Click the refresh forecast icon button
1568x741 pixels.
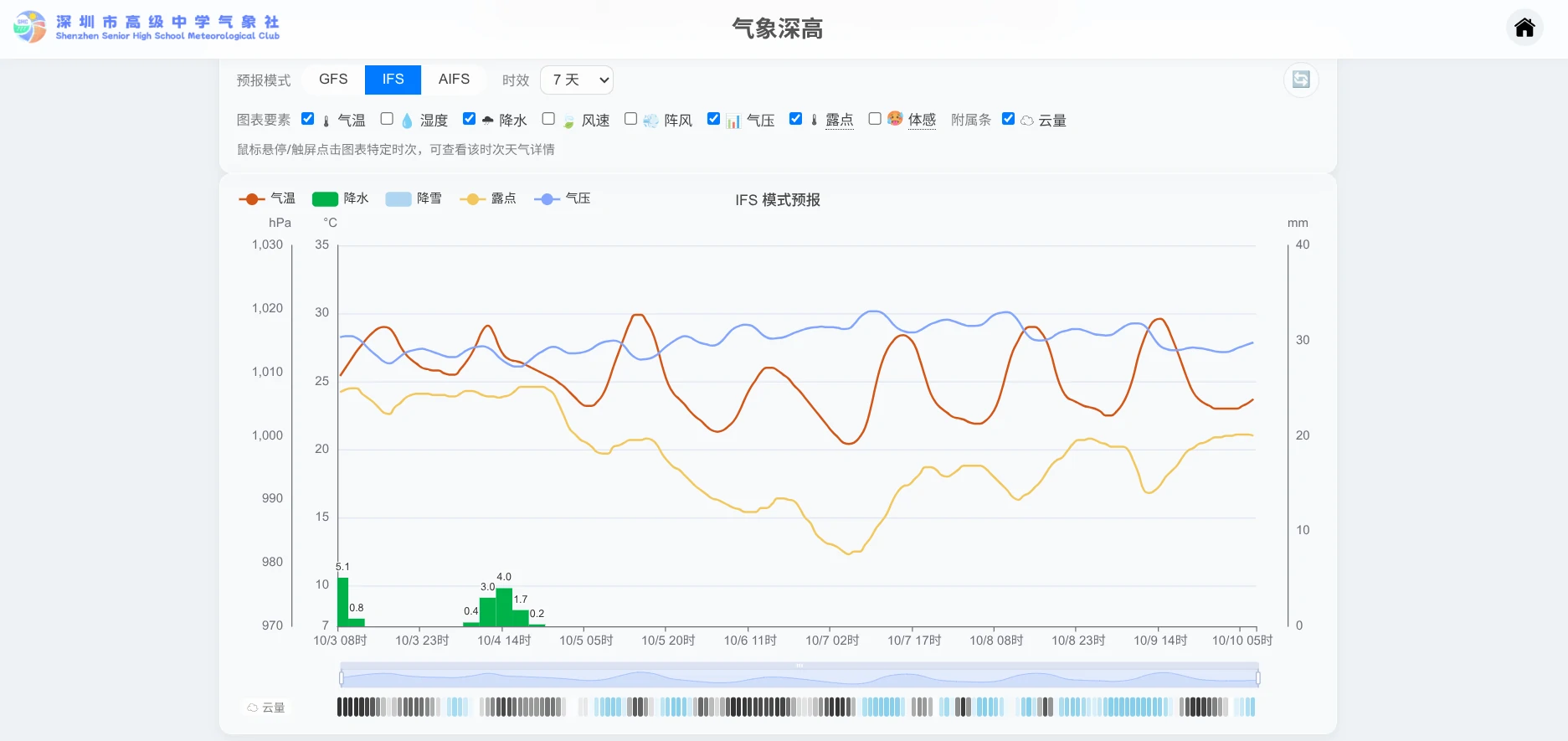point(1301,80)
